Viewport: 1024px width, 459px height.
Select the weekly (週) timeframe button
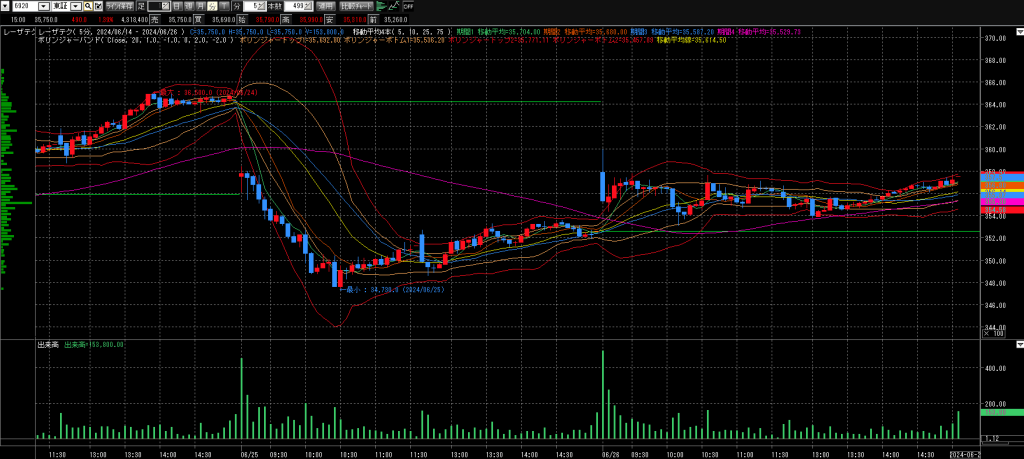pyautogui.click(x=188, y=6)
